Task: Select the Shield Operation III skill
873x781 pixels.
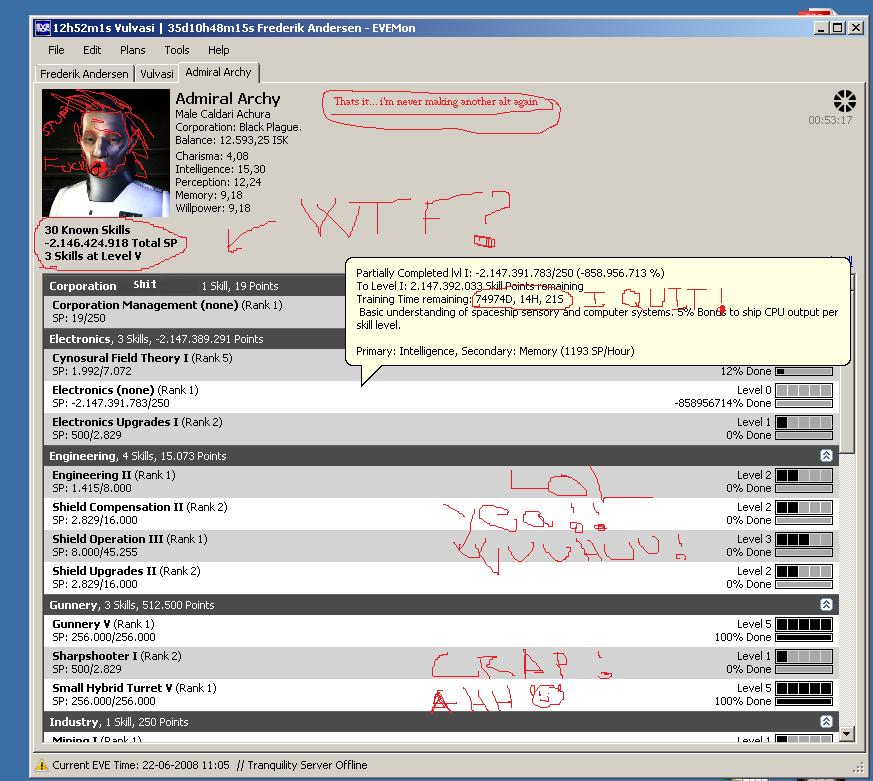Action: [441, 546]
